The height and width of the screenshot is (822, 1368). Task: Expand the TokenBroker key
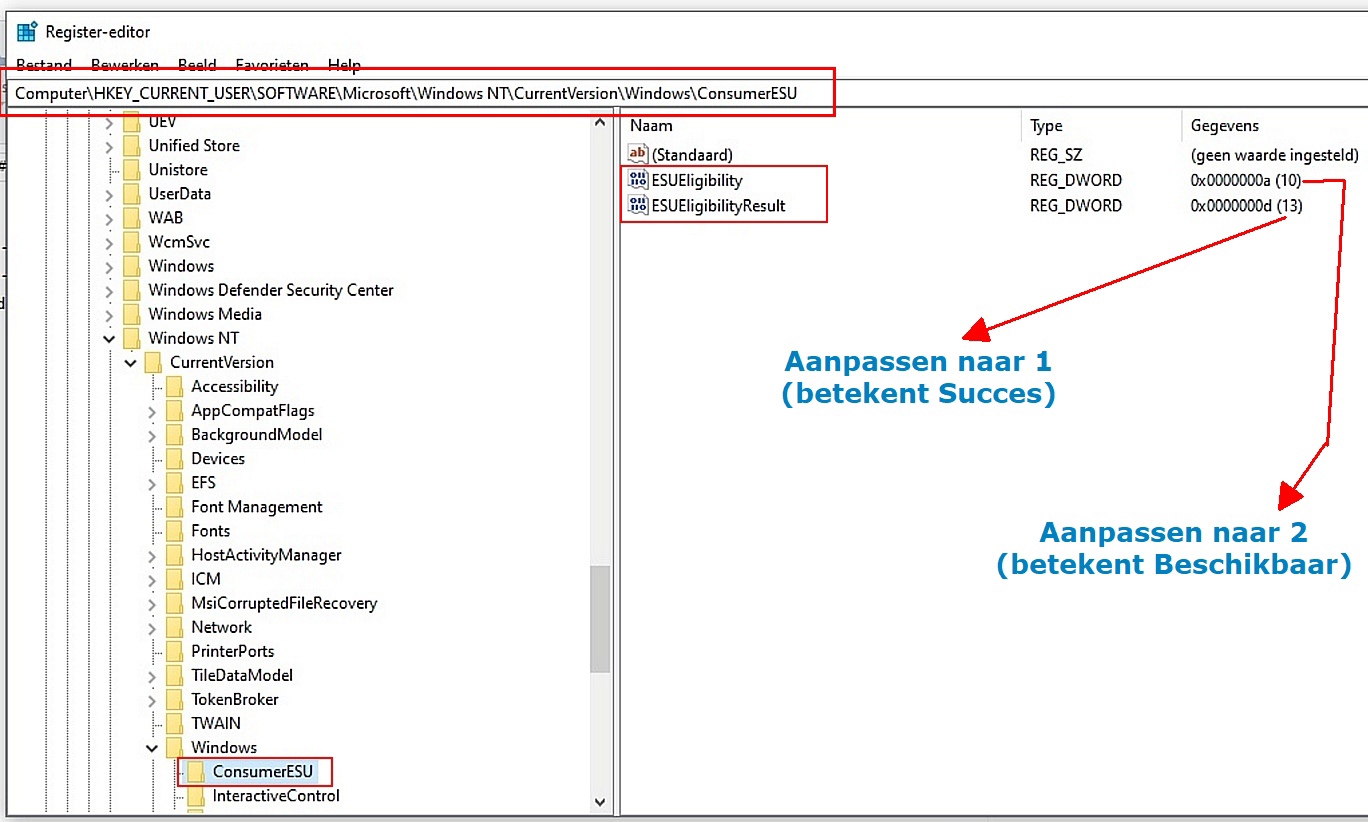pos(152,700)
